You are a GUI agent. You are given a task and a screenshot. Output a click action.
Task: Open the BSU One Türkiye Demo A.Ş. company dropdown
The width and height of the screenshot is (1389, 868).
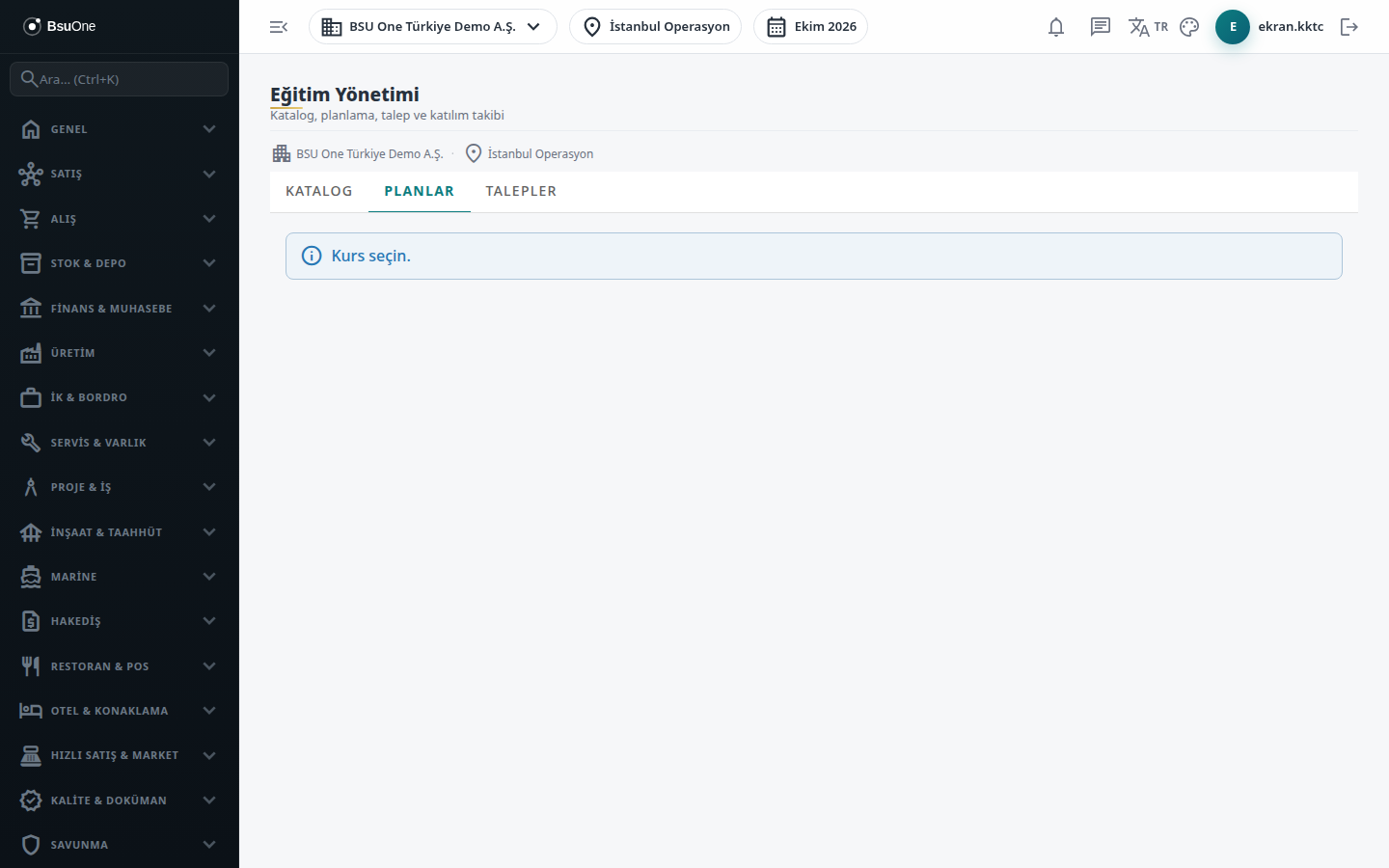point(433,27)
